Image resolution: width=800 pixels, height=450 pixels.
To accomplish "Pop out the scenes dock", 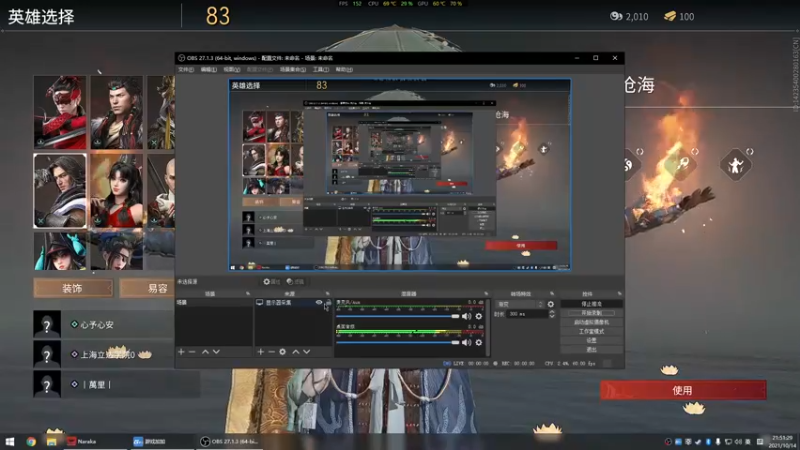I will point(248,294).
